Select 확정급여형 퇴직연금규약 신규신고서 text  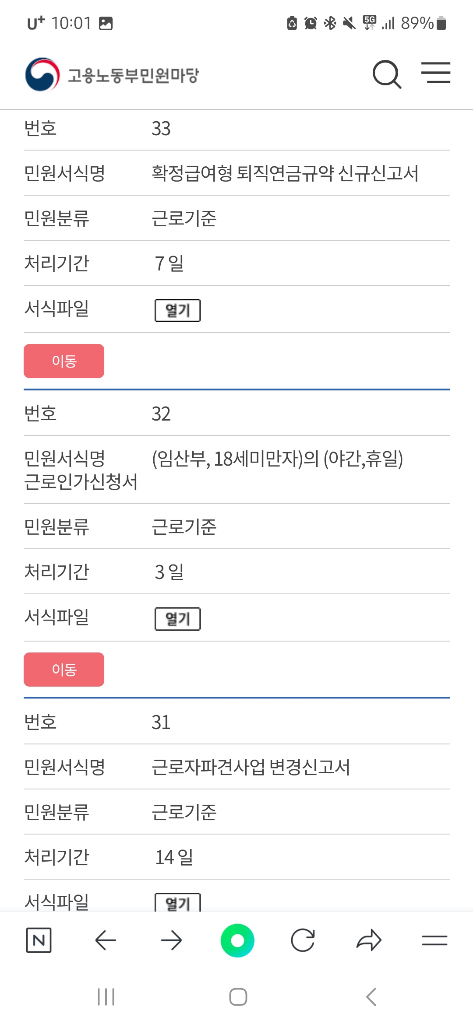285,174
